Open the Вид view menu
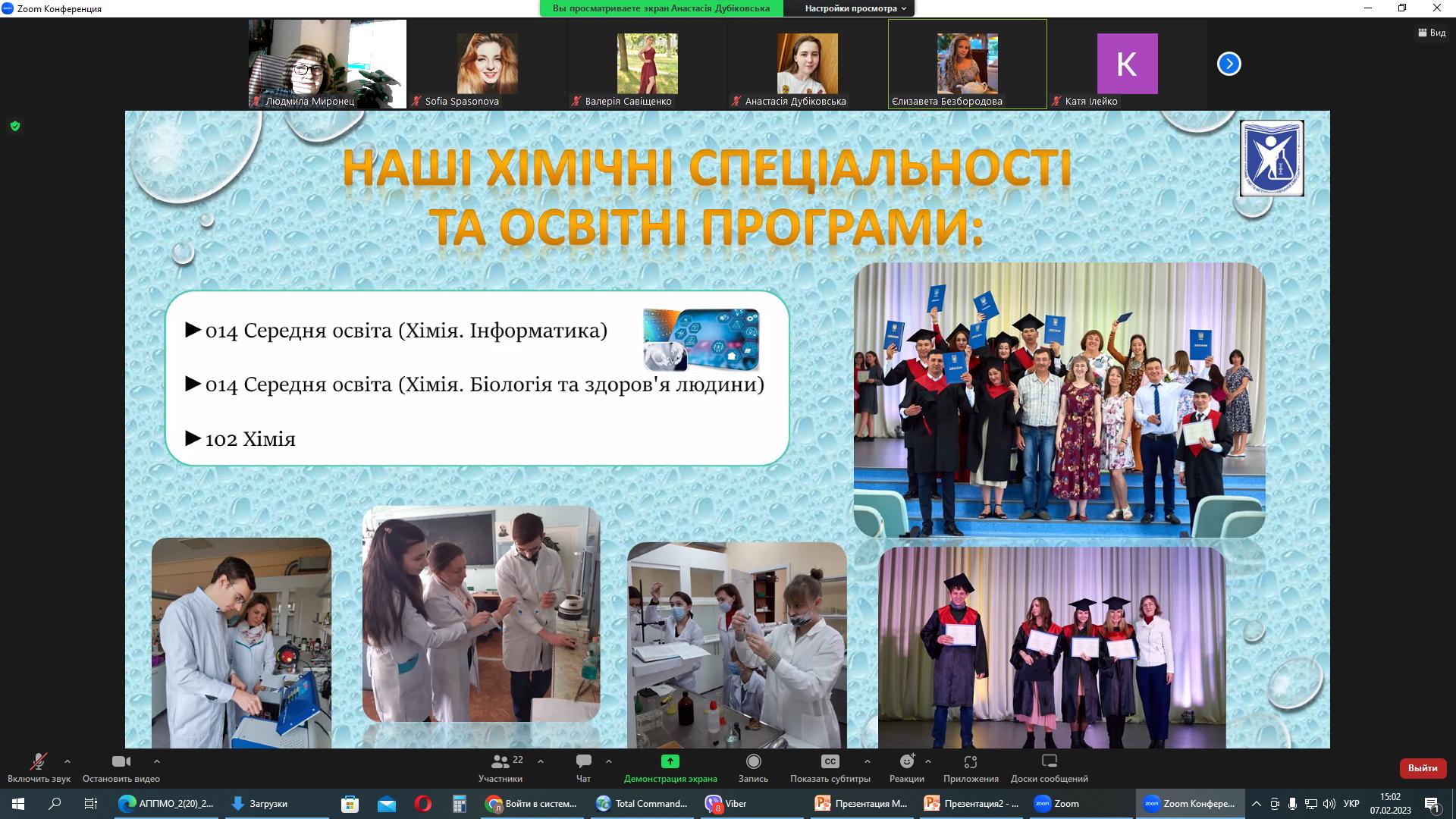Image resolution: width=1456 pixels, height=819 pixels. 1431,33
